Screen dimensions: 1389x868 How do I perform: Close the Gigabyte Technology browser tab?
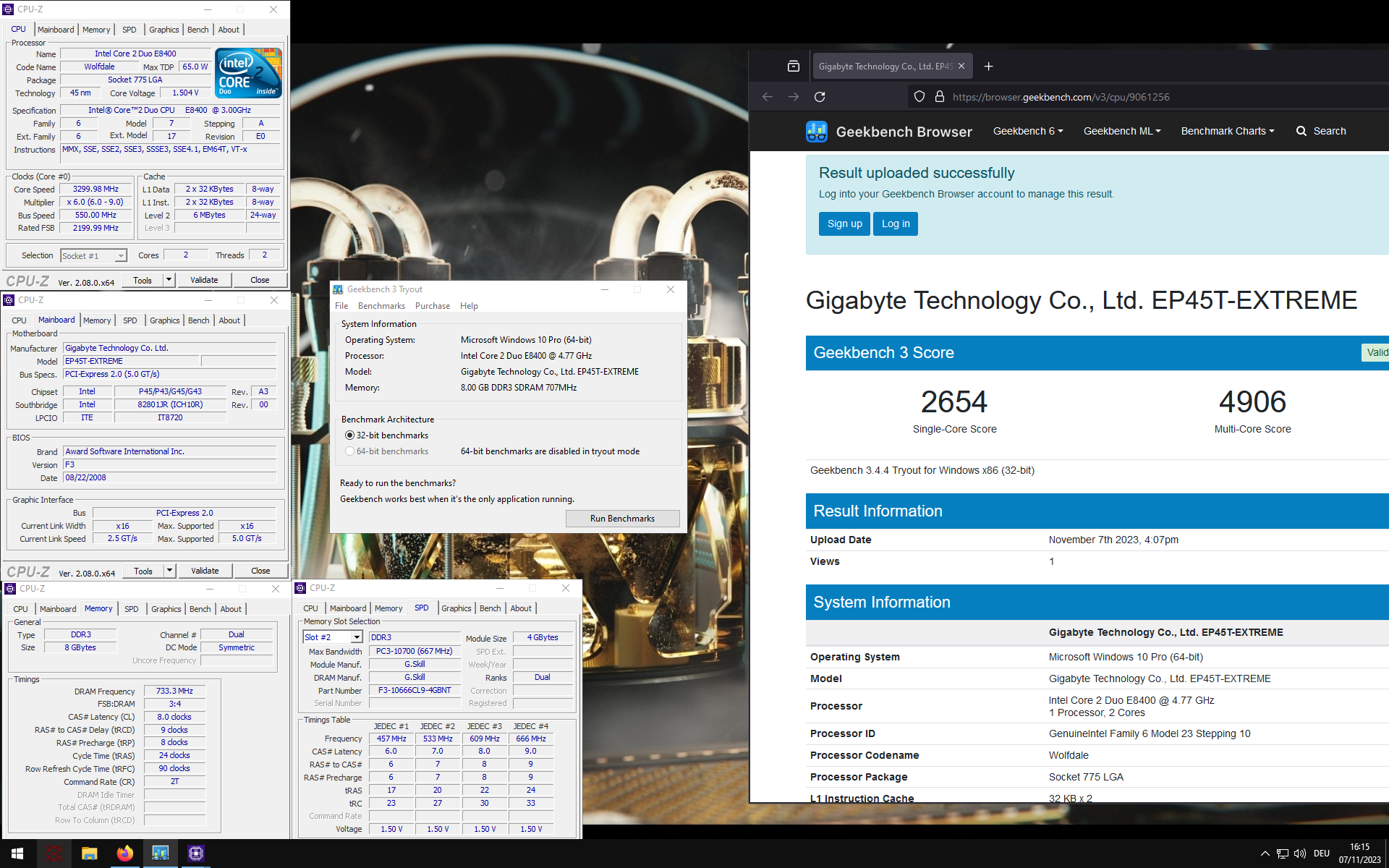961,66
